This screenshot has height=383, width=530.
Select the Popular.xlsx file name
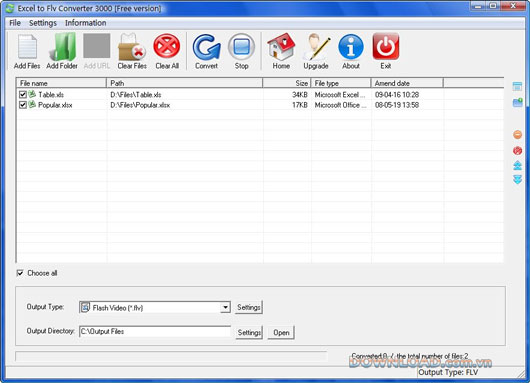tap(55, 105)
